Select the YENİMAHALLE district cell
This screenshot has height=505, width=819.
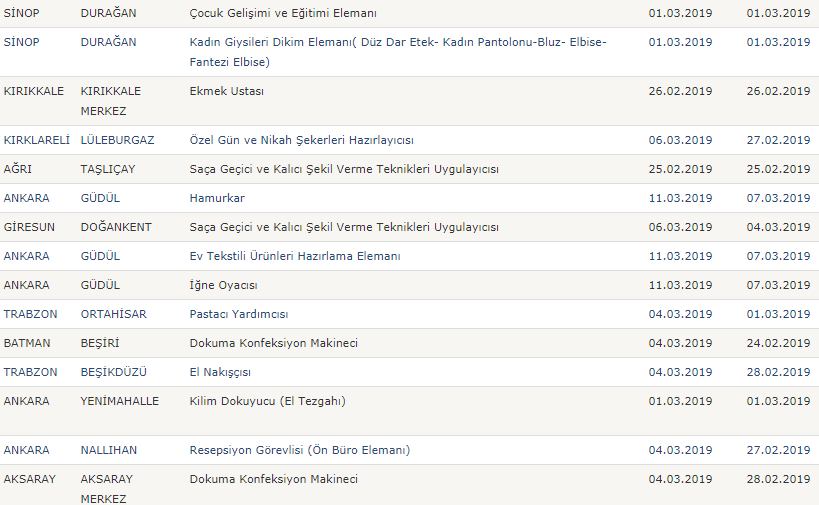click(120, 401)
